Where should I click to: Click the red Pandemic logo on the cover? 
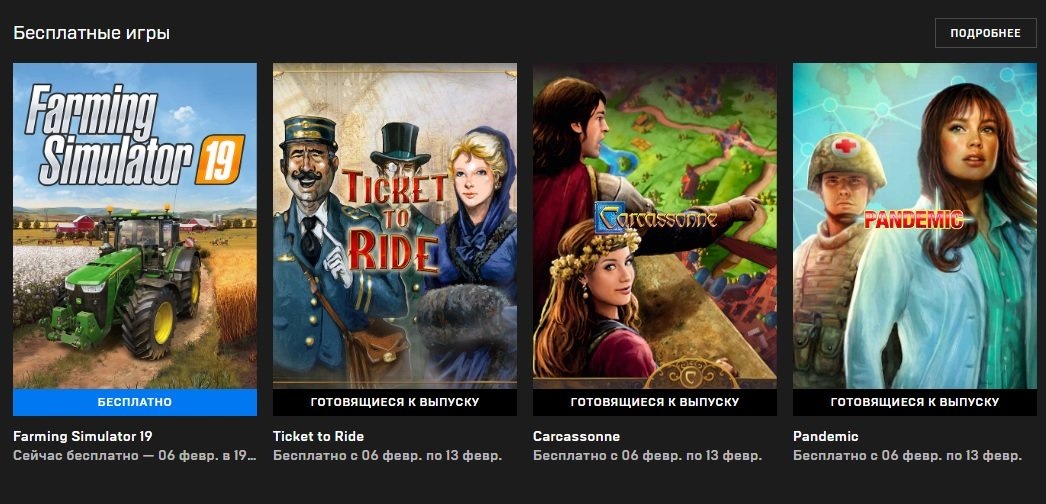(913, 219)
